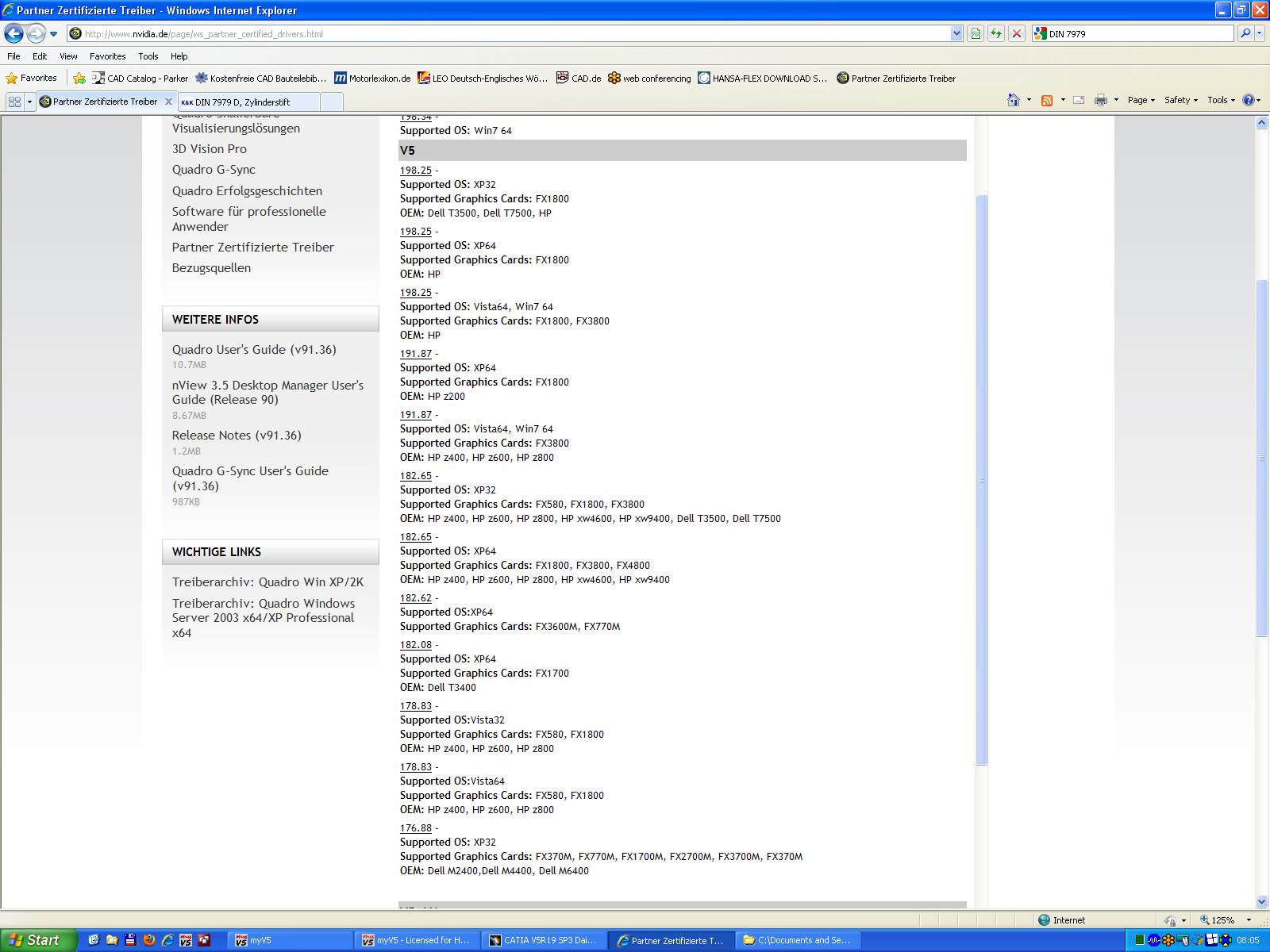
Task: Open Bezugsquellen sidebar link
Action: (x=211, y=268)
